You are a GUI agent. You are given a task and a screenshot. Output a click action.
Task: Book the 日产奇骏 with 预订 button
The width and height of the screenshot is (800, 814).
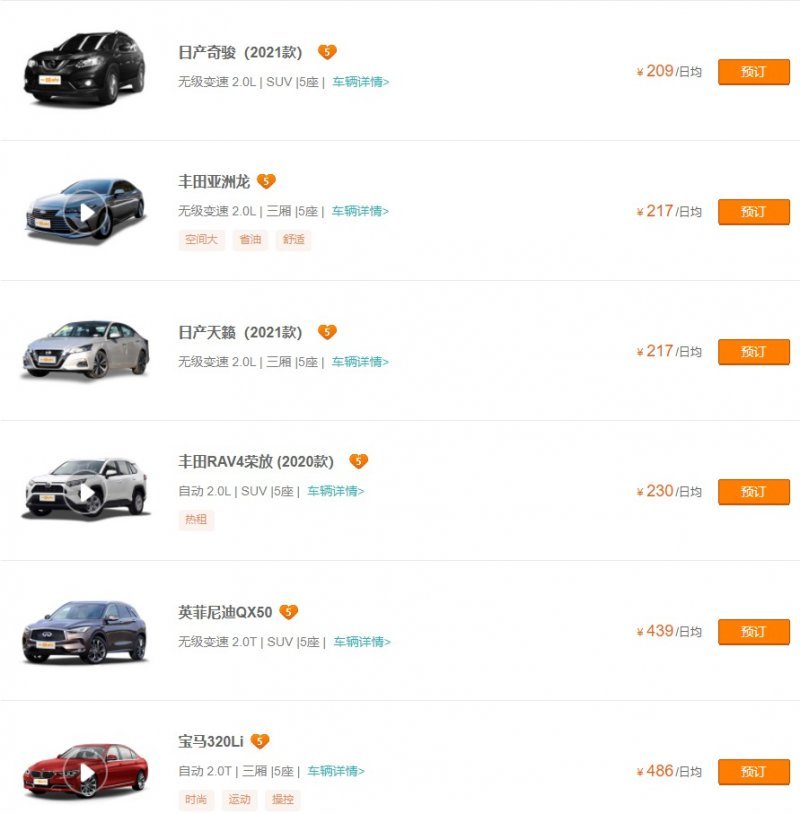753,71
